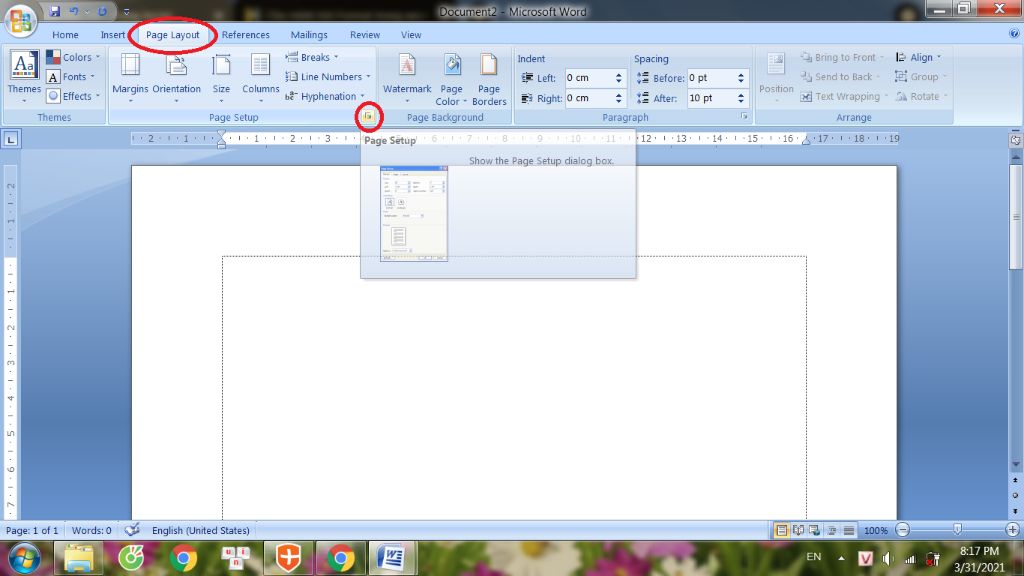This screenshot has height=576, width=1024.
Task: Switch to the View tab
Action: (411, 35)
